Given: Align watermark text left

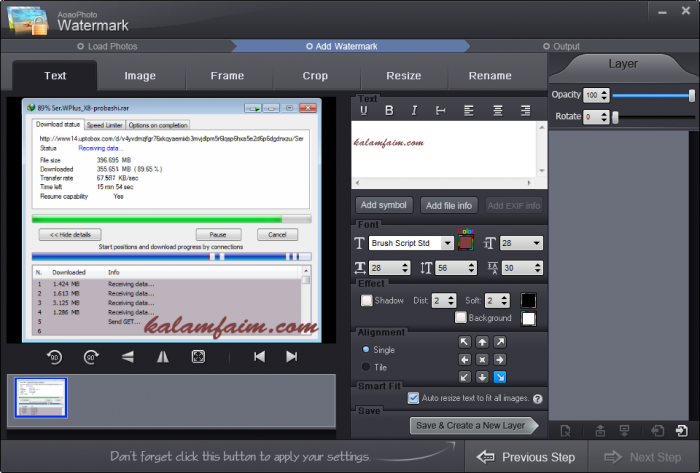Looking at the screenshot, I should point(469,111).
